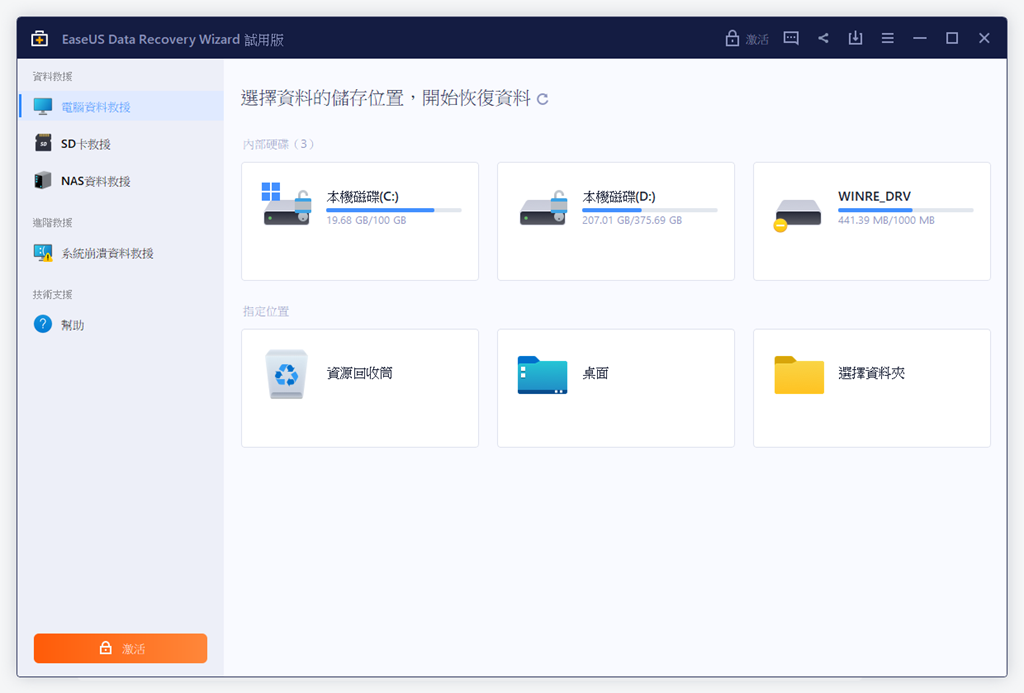Click the blue question mark help icon
This screenshot has height=693, width=1024.
point(42,324)
